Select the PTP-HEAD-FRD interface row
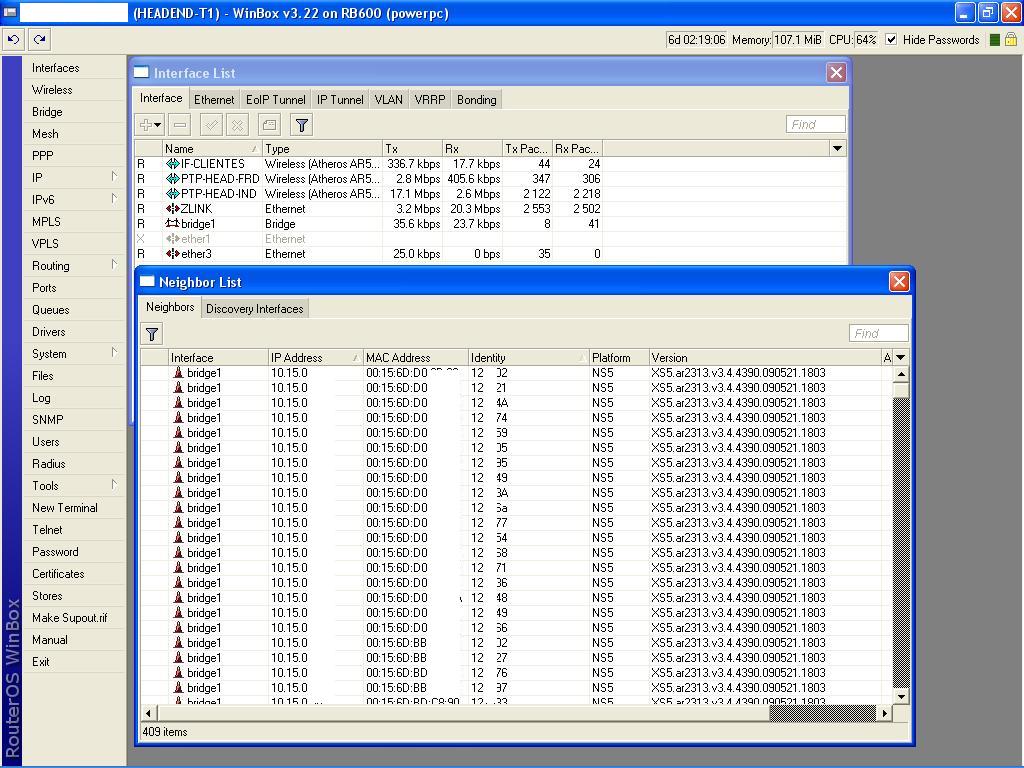This screenshot has height=768, width=1024. [219, 179]
